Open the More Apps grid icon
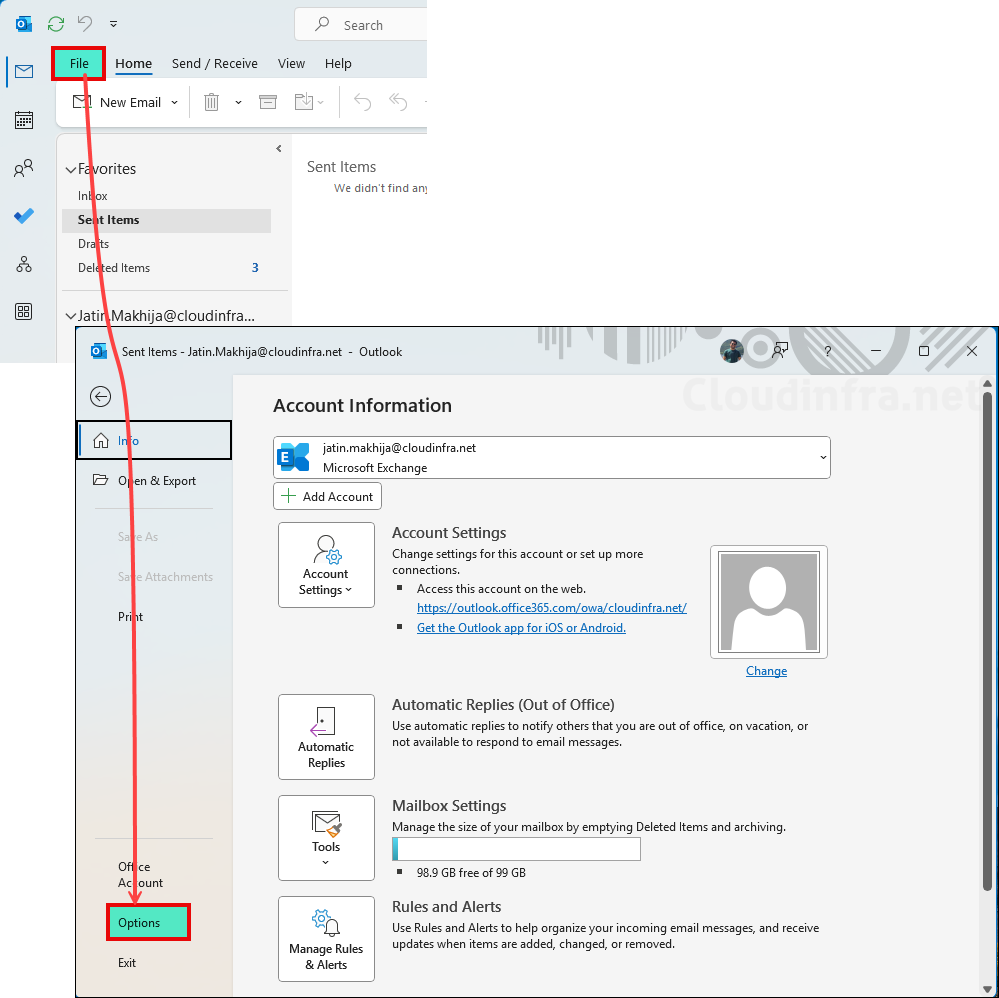The image size is (999, 998). pyautogui.click(x=23, y=311)
